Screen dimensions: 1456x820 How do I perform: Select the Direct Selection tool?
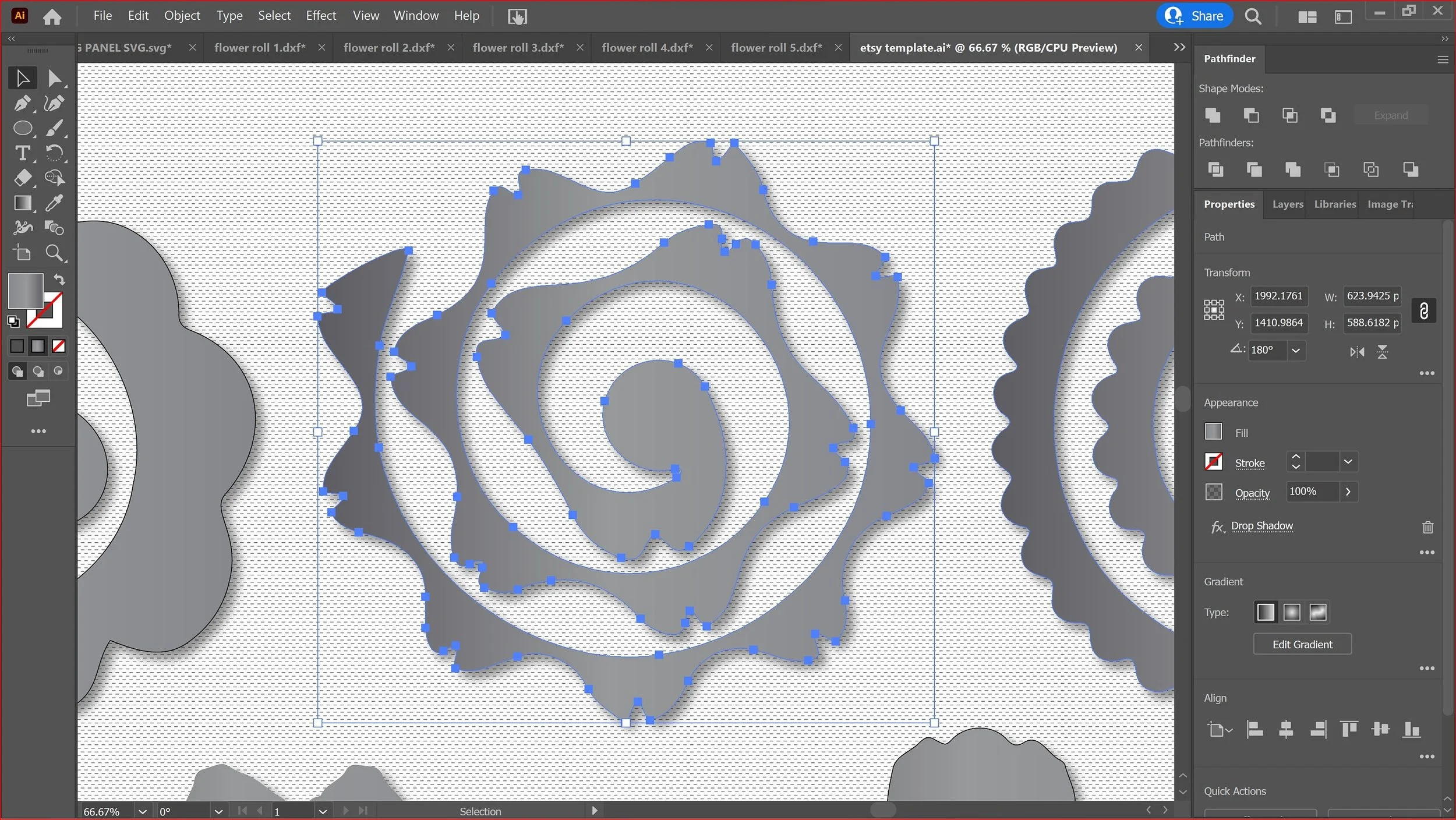54,78
